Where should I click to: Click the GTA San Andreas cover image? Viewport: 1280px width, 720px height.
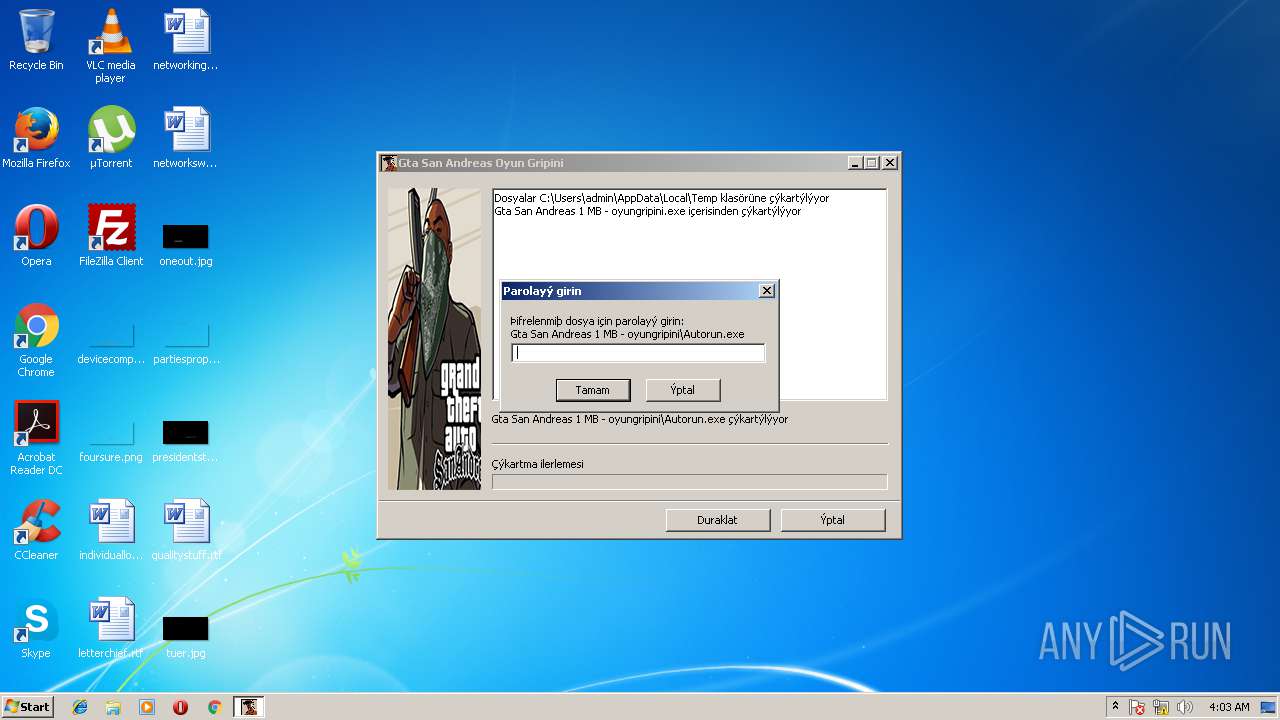(x=435, y=339)
